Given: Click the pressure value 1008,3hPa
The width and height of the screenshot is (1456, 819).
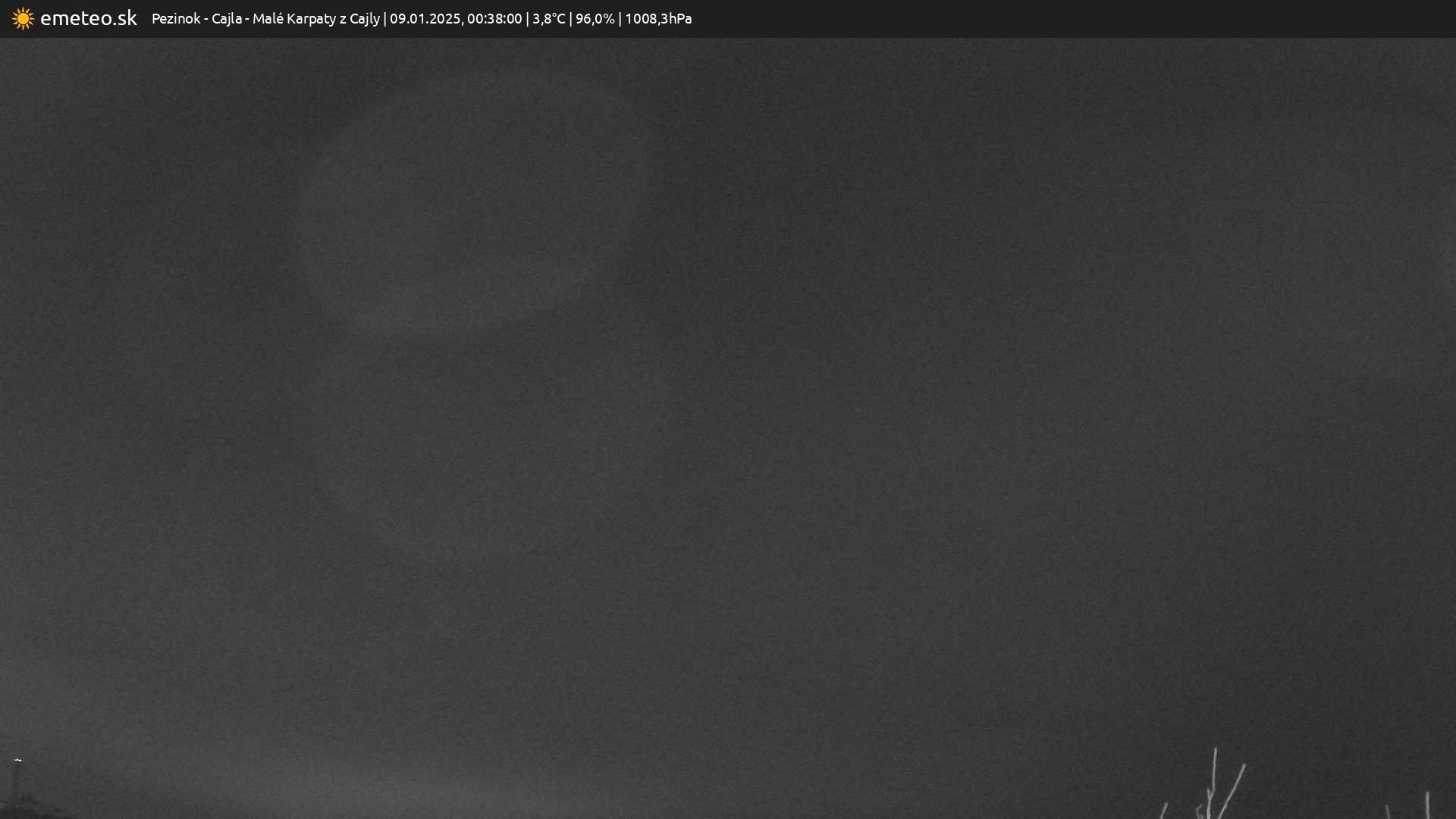Looking at the screenshot, I should coord(658,18).
